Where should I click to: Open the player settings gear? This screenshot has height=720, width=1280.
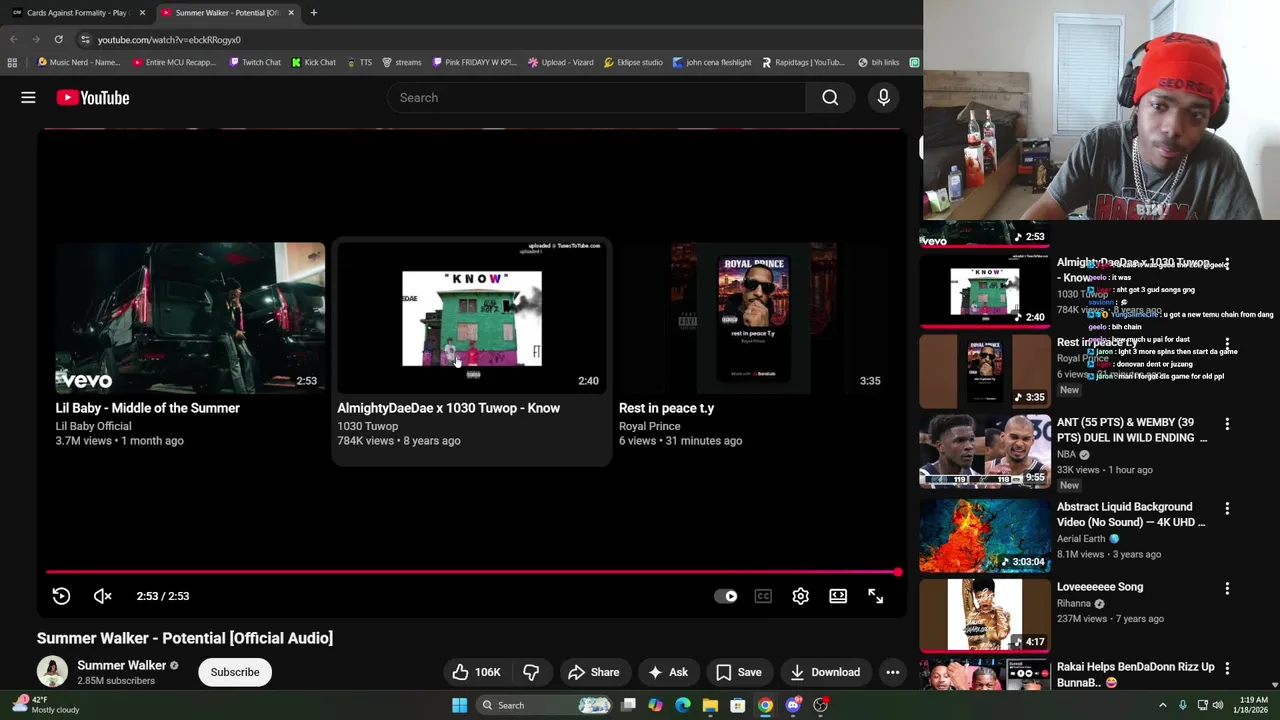coord(800,596)
